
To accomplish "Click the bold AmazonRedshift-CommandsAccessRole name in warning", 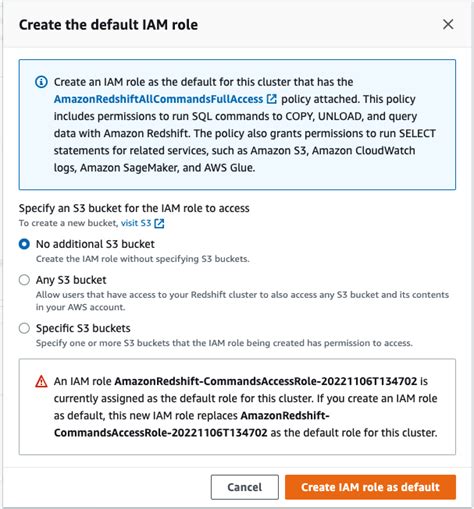I will tap(266, 381).
